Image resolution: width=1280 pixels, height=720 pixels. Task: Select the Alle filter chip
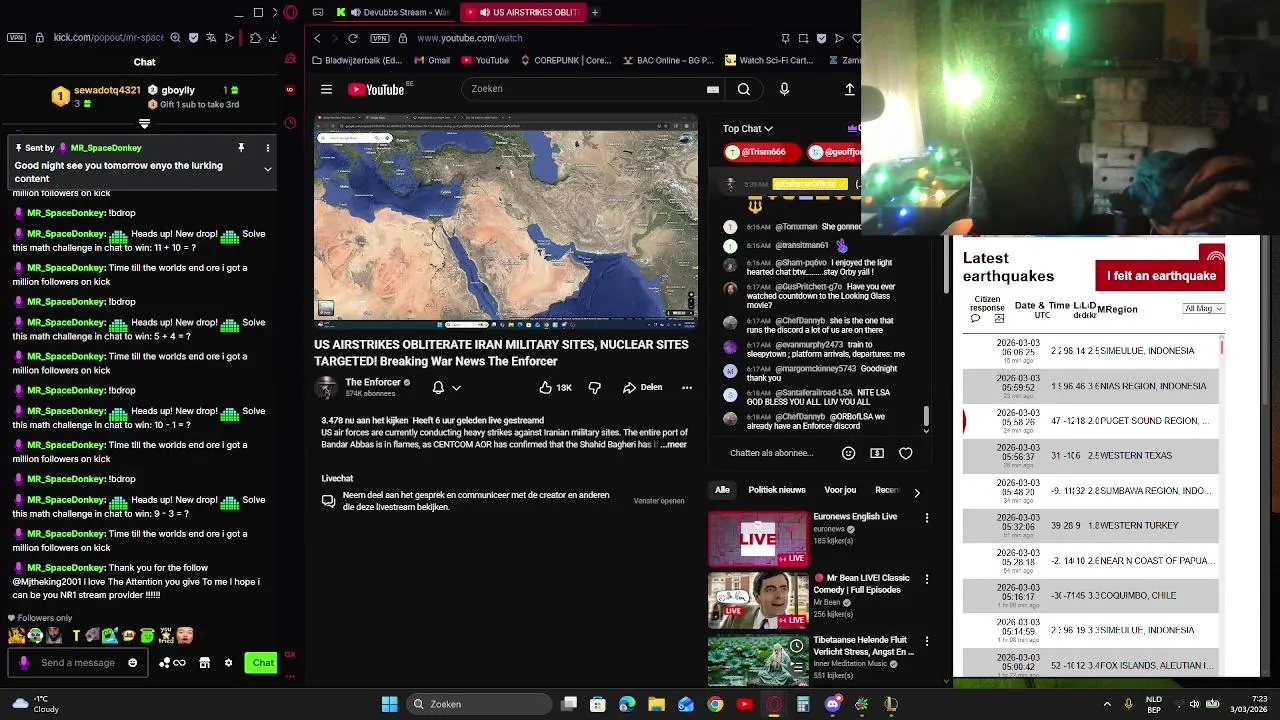coord(722,490)
